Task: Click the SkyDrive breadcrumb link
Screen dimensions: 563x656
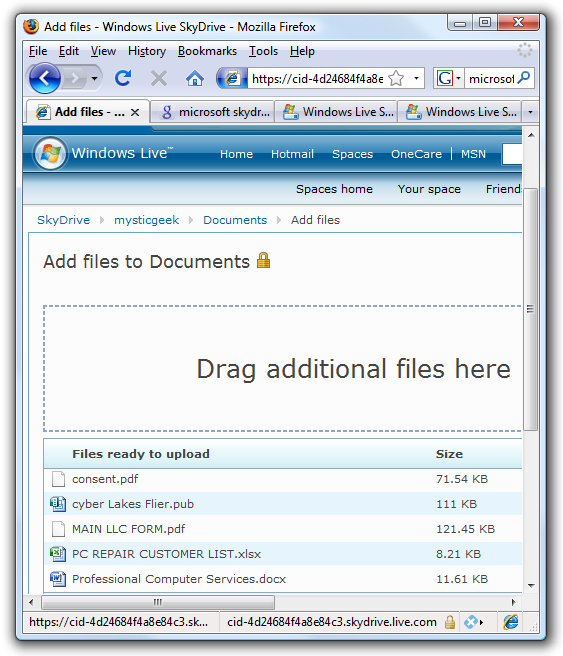Action: click(x=64, y=220)
